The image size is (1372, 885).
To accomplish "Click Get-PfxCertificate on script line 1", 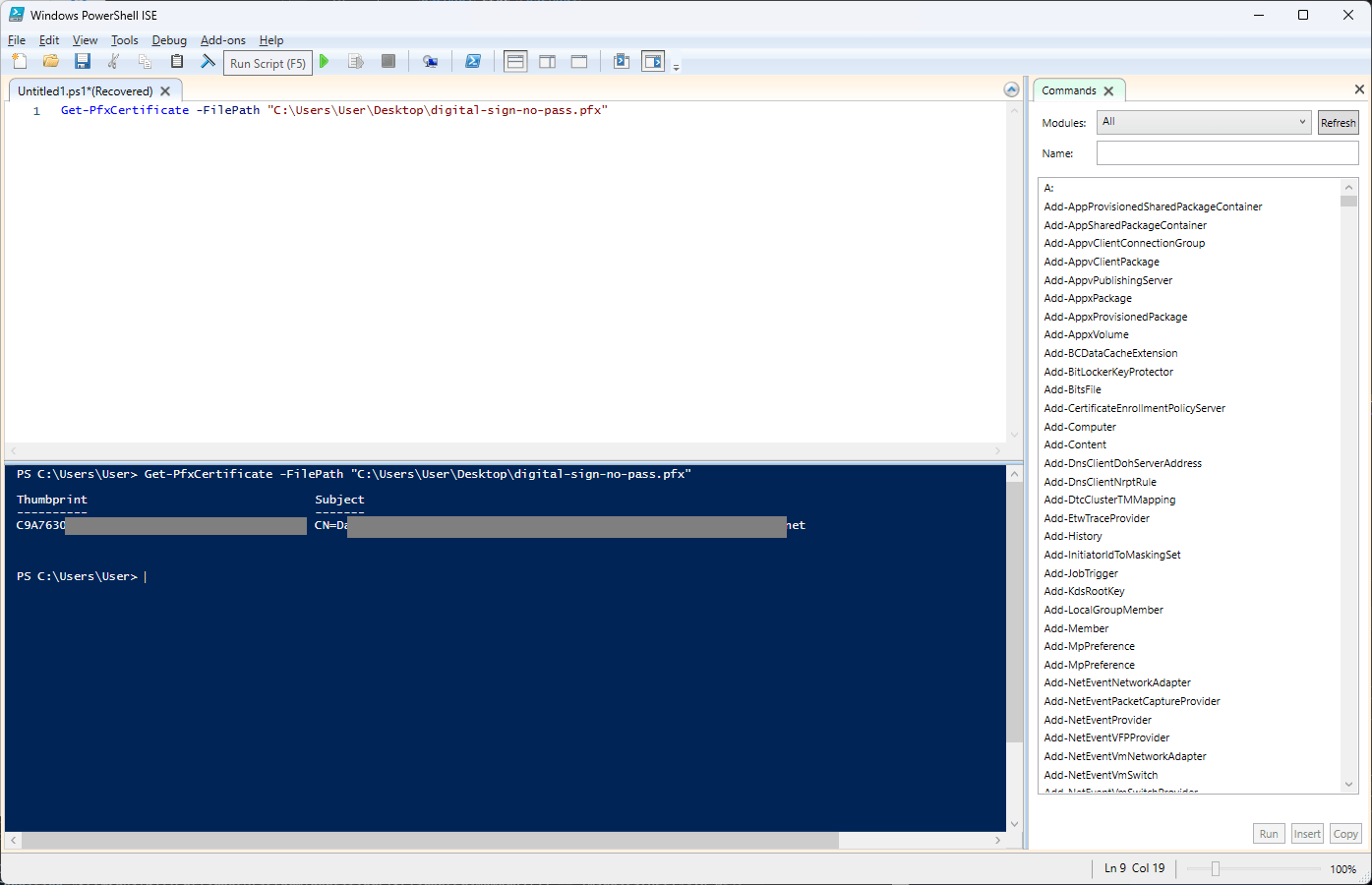I will coord(125,110).
